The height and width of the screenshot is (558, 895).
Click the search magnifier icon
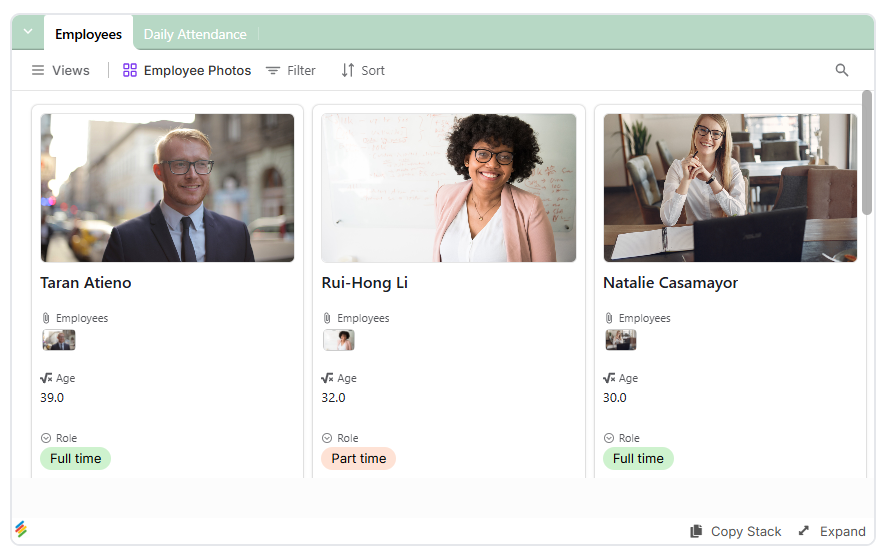coord(842,70)
